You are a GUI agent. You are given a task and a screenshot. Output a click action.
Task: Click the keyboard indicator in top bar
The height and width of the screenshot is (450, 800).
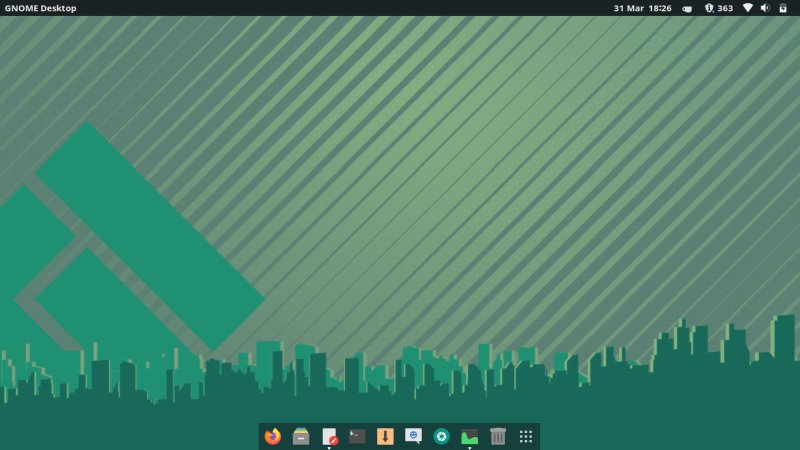pyautogui.click(x=687, y=8)
